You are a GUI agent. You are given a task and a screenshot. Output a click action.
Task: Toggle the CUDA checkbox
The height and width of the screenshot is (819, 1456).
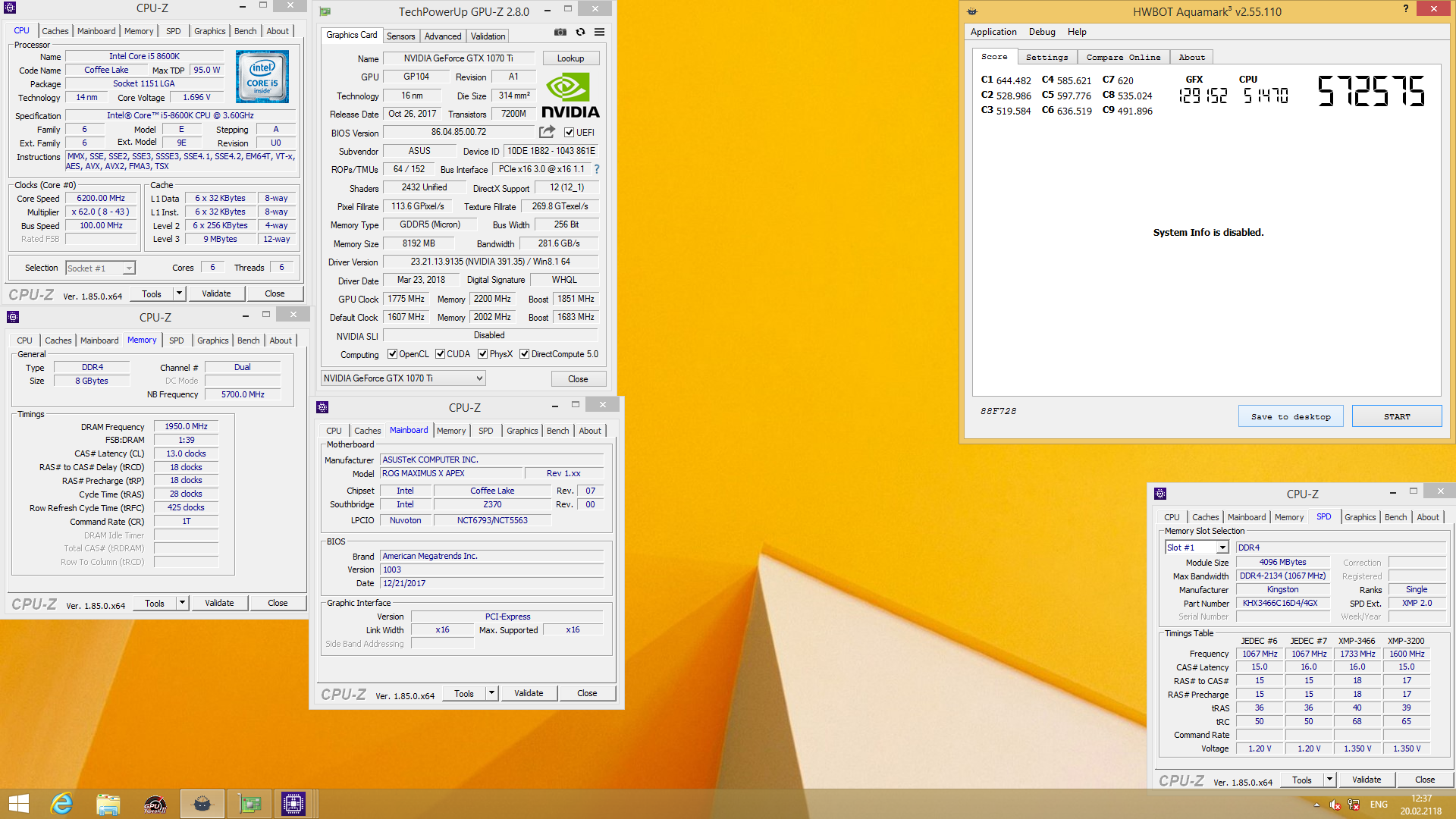[440, 354]
